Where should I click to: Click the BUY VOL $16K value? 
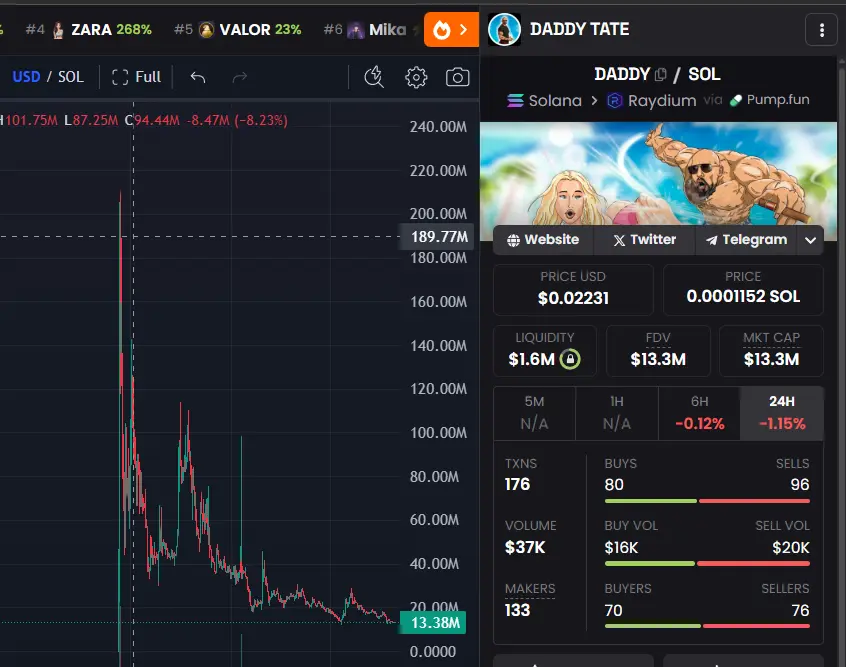pos(621,548)
